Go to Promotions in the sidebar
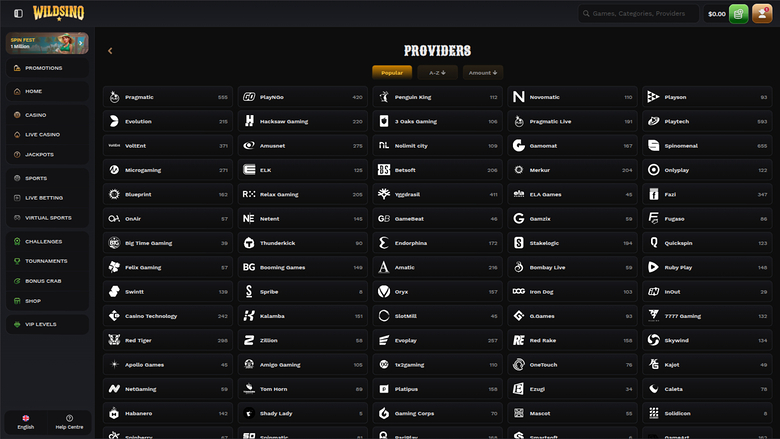This screenshot has height=439, width=780. 43,68
